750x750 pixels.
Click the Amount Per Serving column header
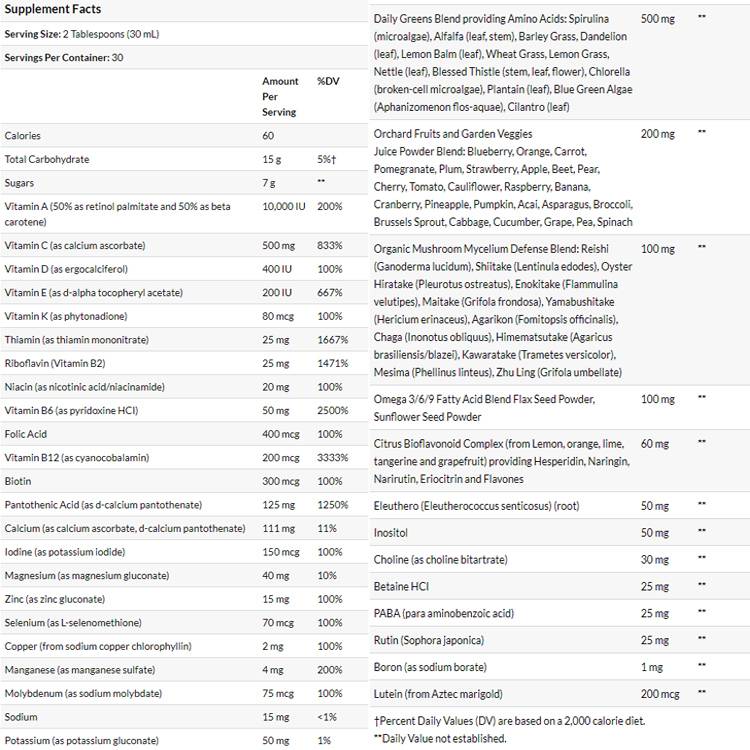point(280,97)
